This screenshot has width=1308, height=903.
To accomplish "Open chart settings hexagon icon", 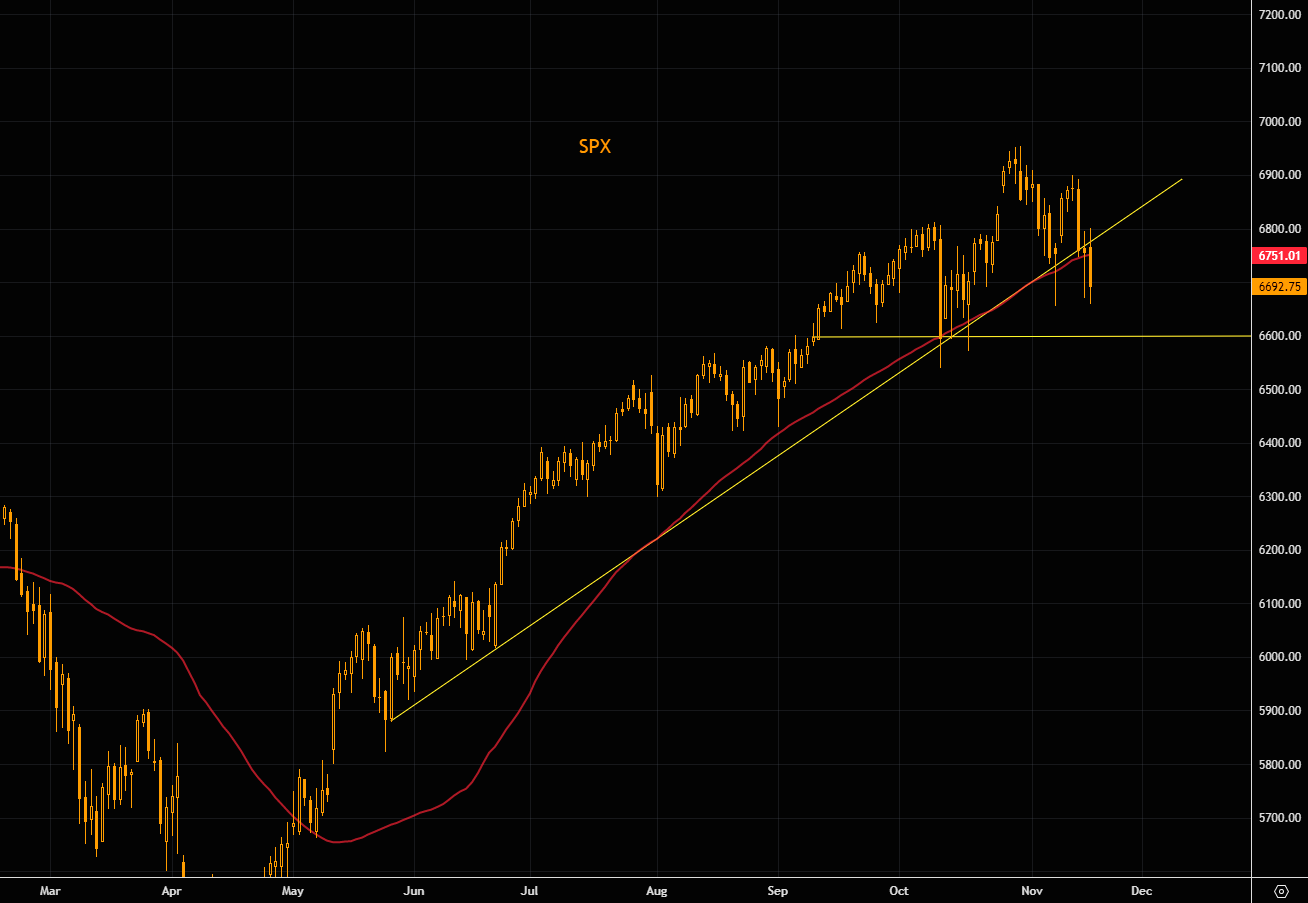I will (x=1281, y=890).
